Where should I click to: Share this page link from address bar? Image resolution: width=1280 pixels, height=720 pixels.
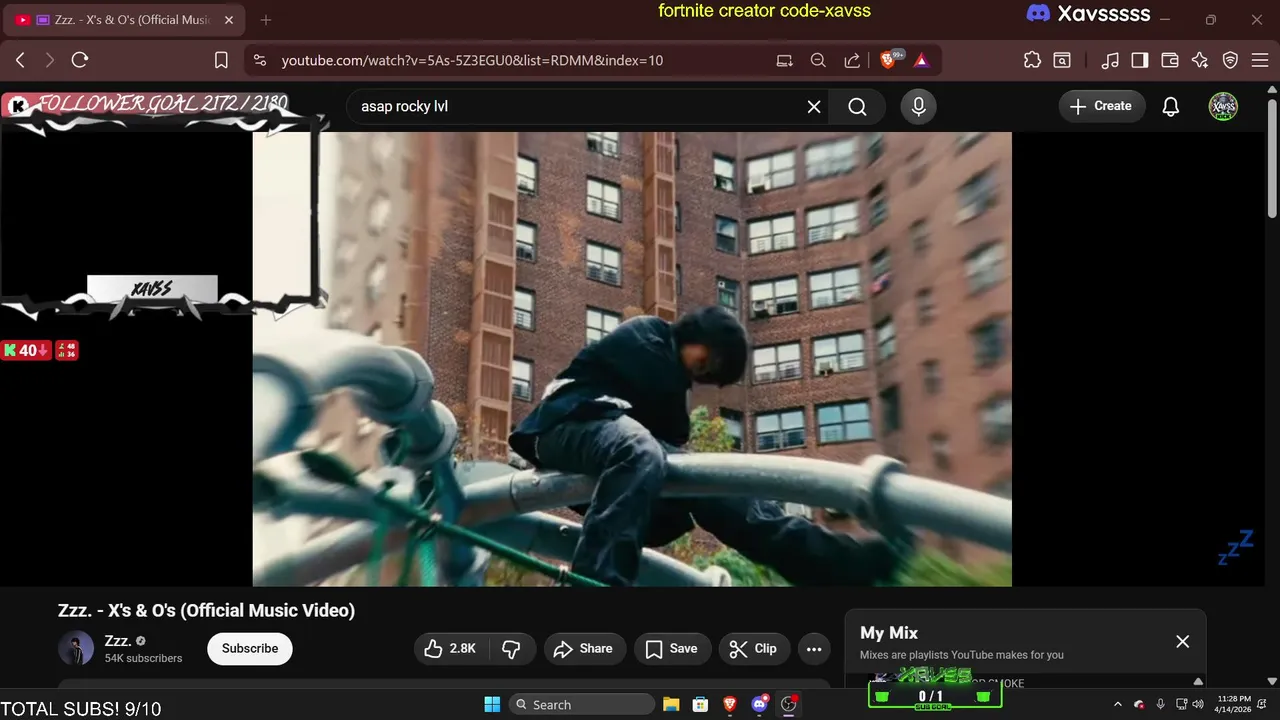[852, 60]
